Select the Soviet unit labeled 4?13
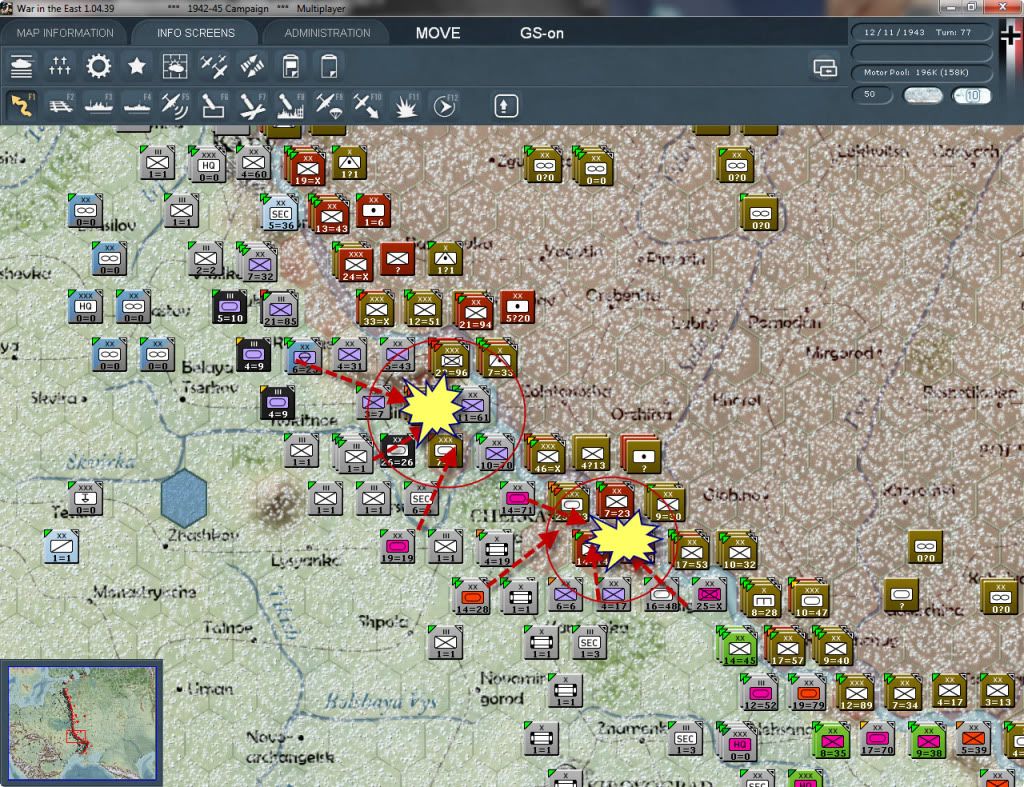This screenshot has width=1024, height=787. coord(592,454)
